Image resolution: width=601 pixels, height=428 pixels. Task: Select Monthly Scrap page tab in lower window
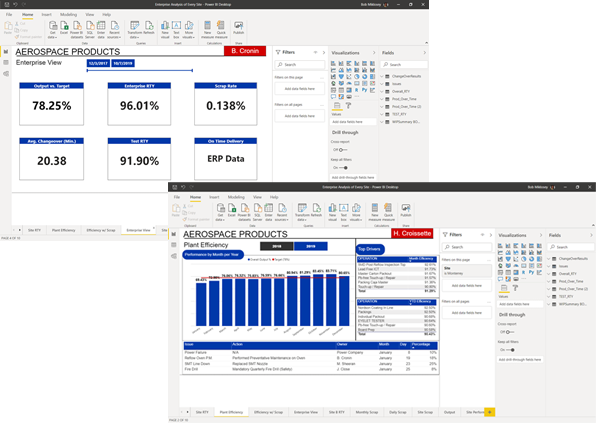[x=367, y=412]
